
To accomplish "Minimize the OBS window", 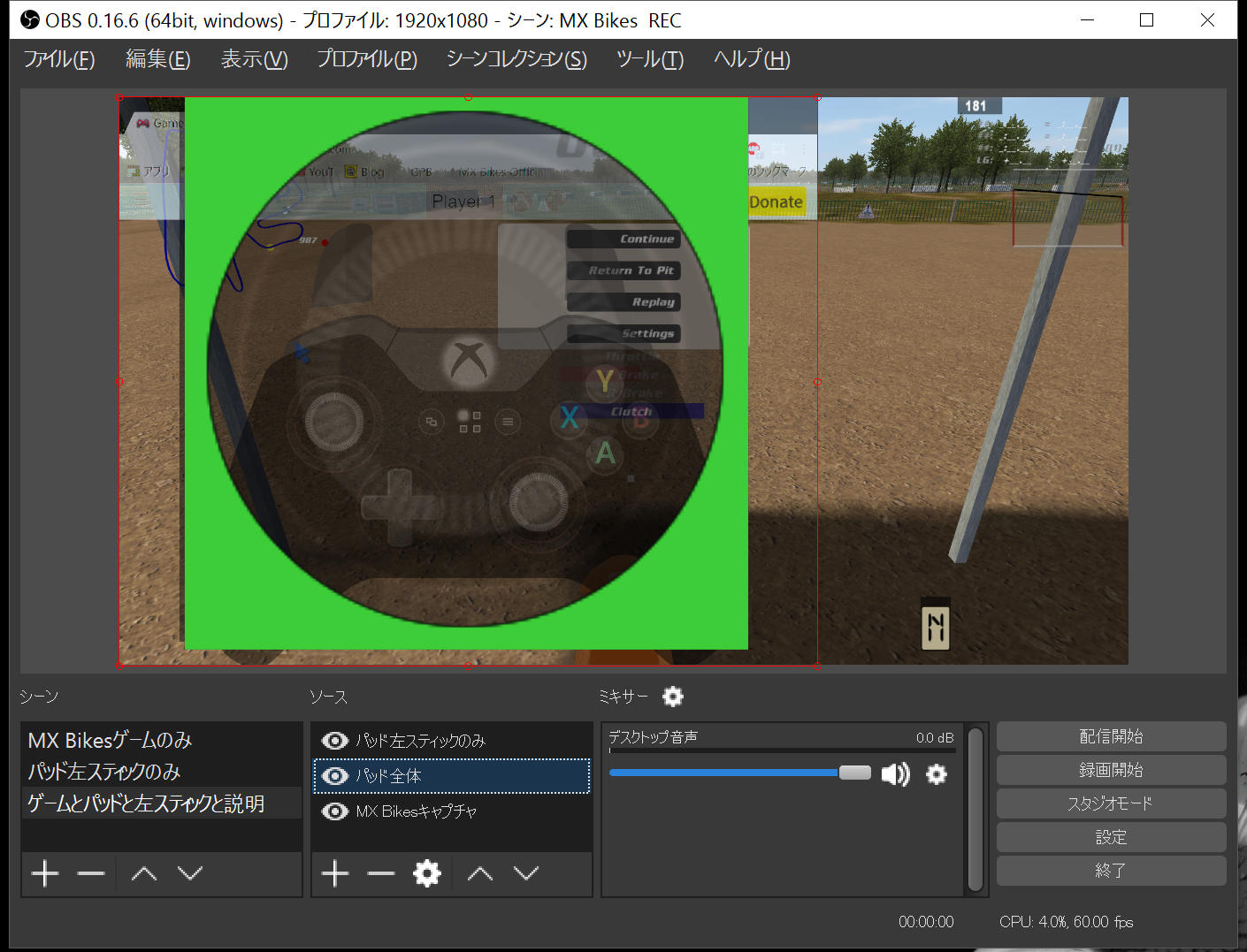I will pos(1088,19).
